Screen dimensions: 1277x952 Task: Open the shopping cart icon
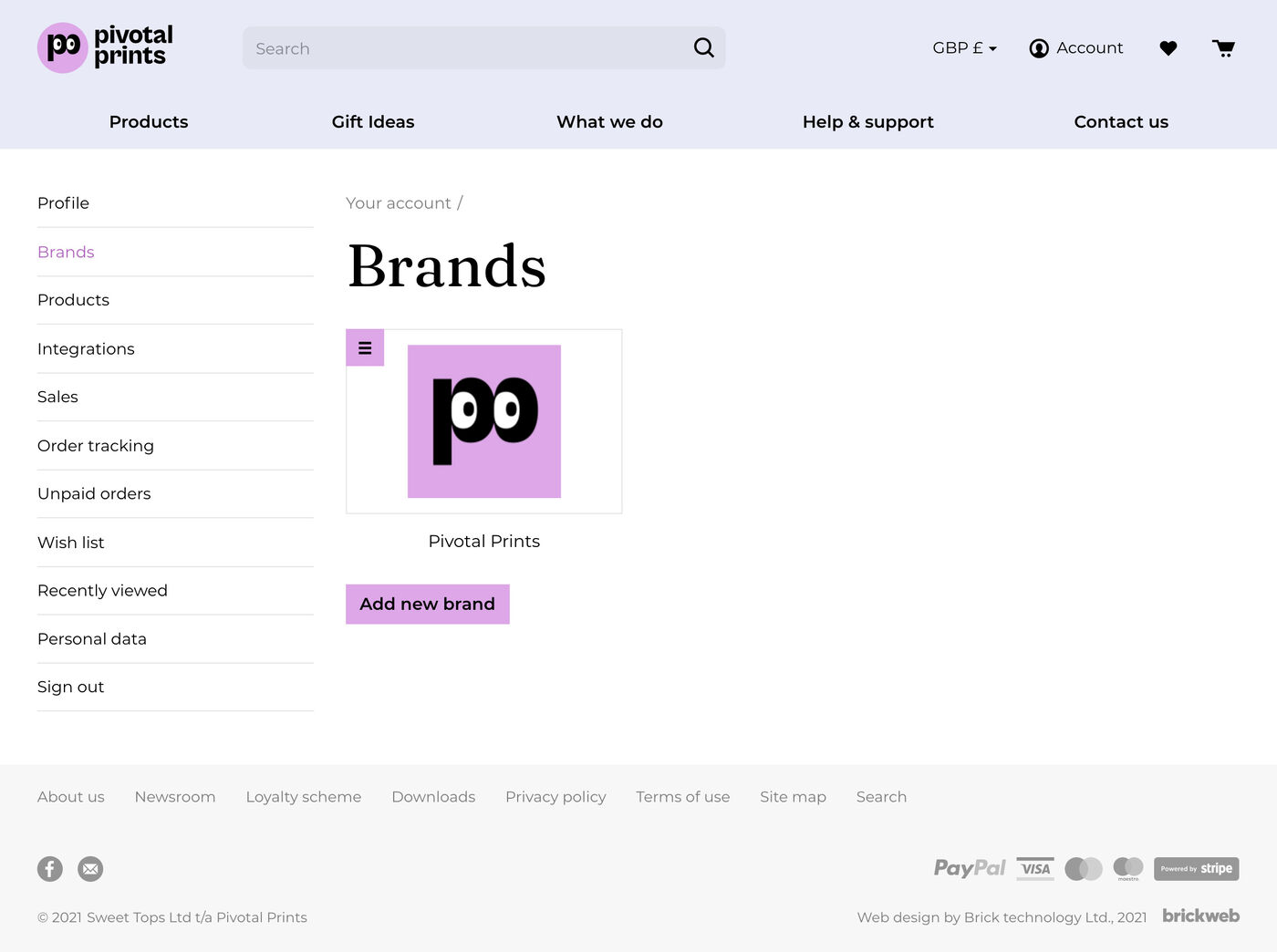pyautogui.click(x=1223, y=48)
